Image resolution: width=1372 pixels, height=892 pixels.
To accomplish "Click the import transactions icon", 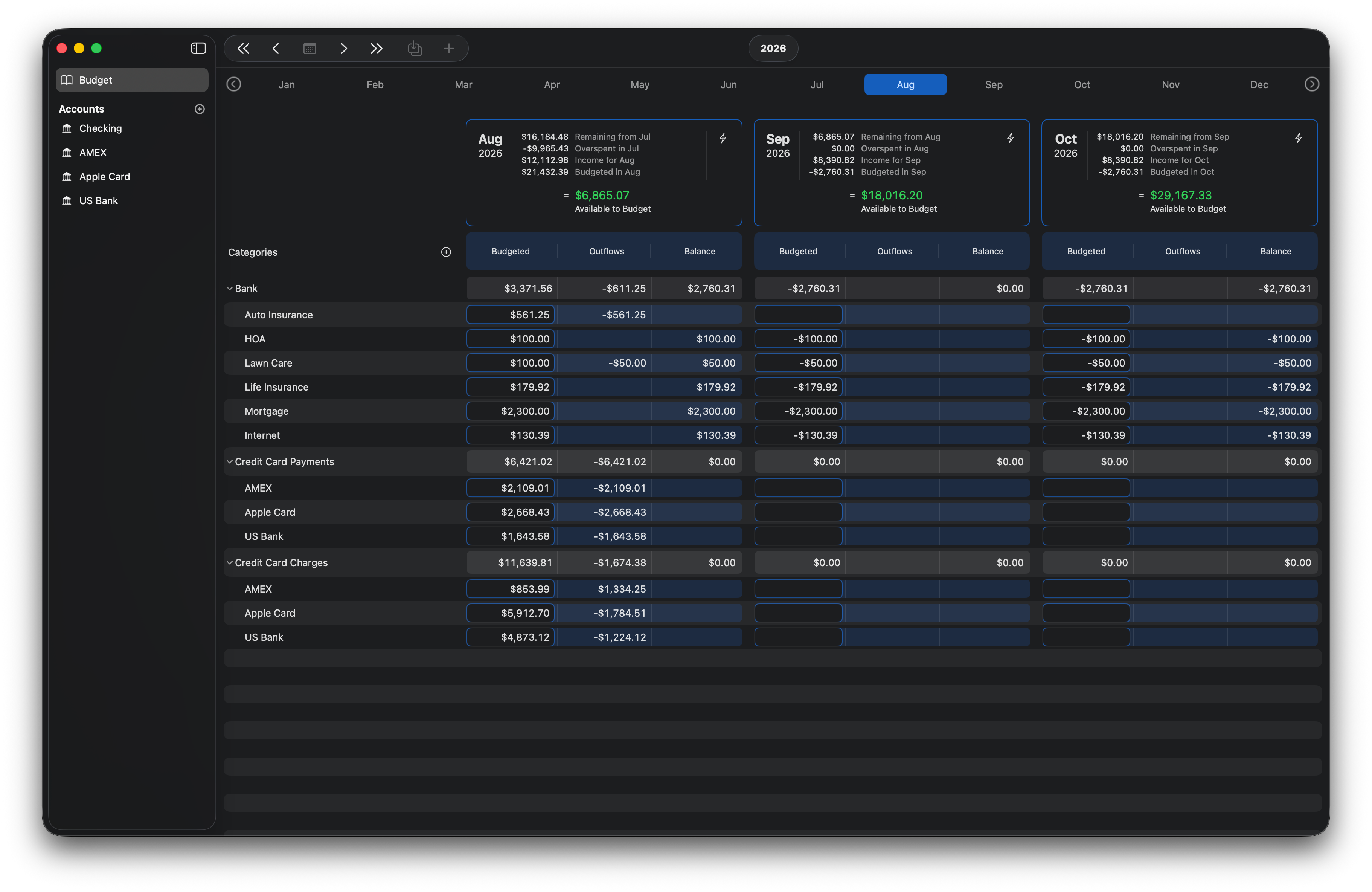I will (415, 49).
